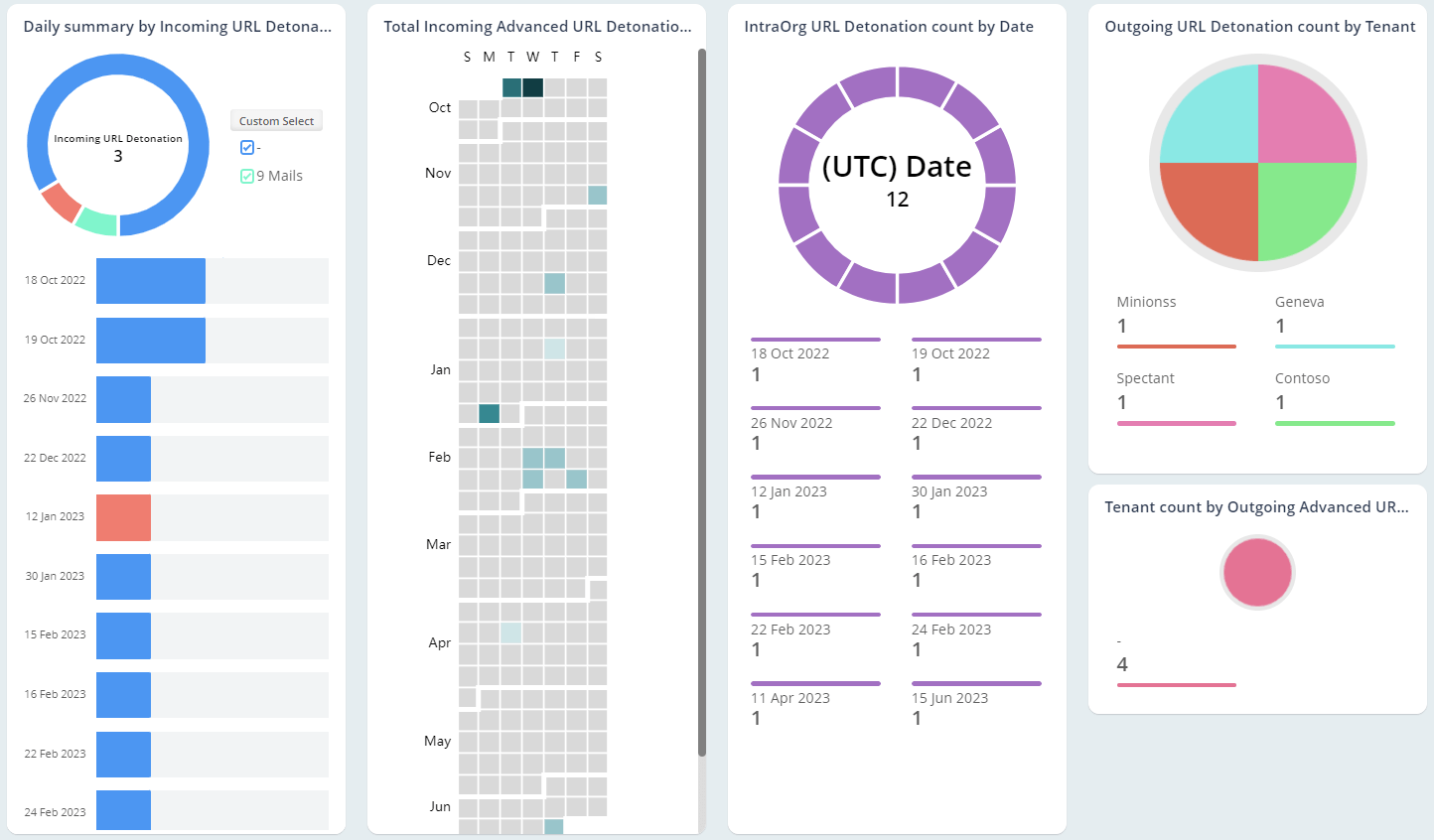Click the dark teal cell in the October row
1434x840 pixels.
(533, 87)
